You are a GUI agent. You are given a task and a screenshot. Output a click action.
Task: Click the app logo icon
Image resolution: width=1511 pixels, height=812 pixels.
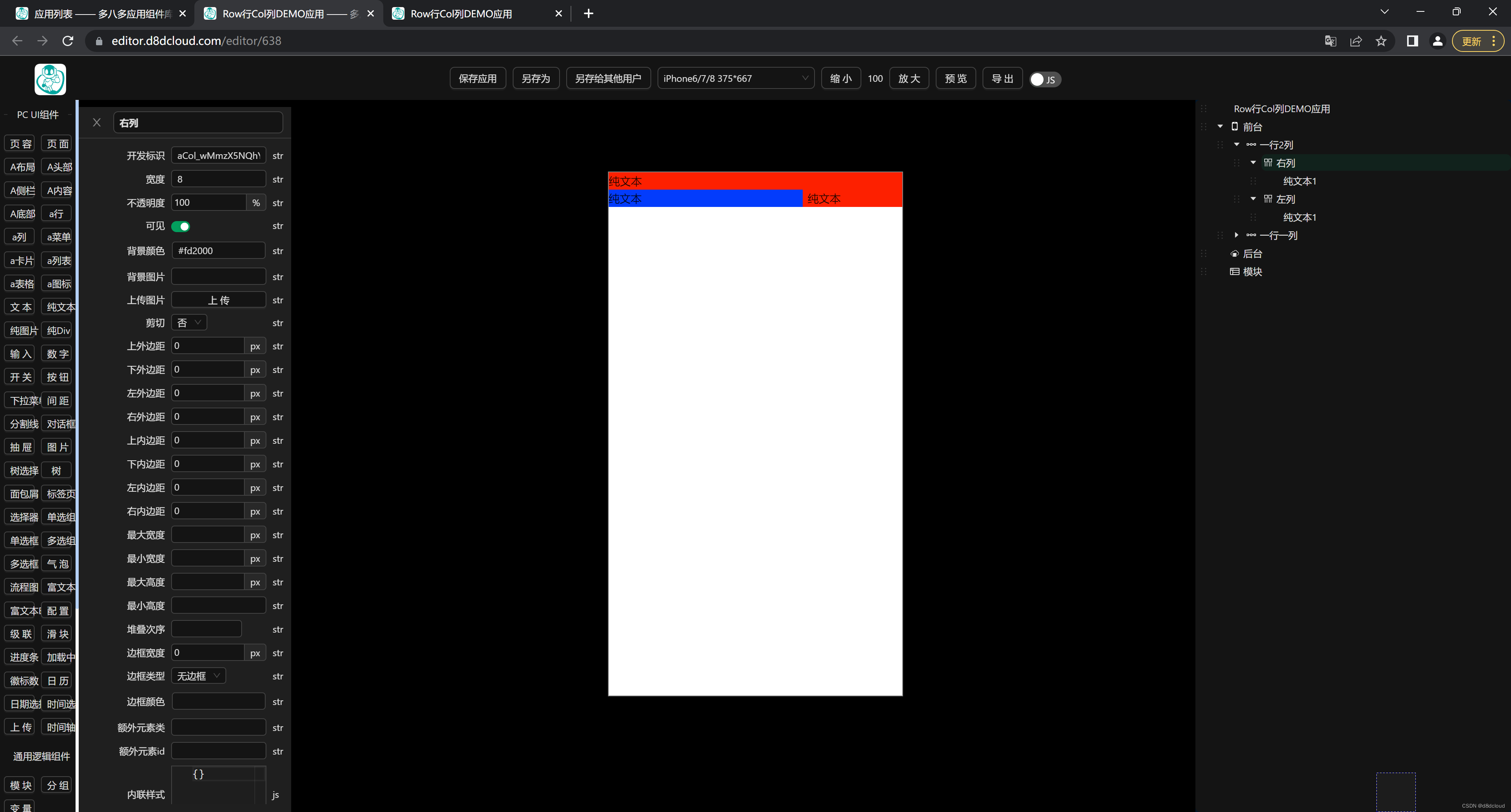coord(50,79)
